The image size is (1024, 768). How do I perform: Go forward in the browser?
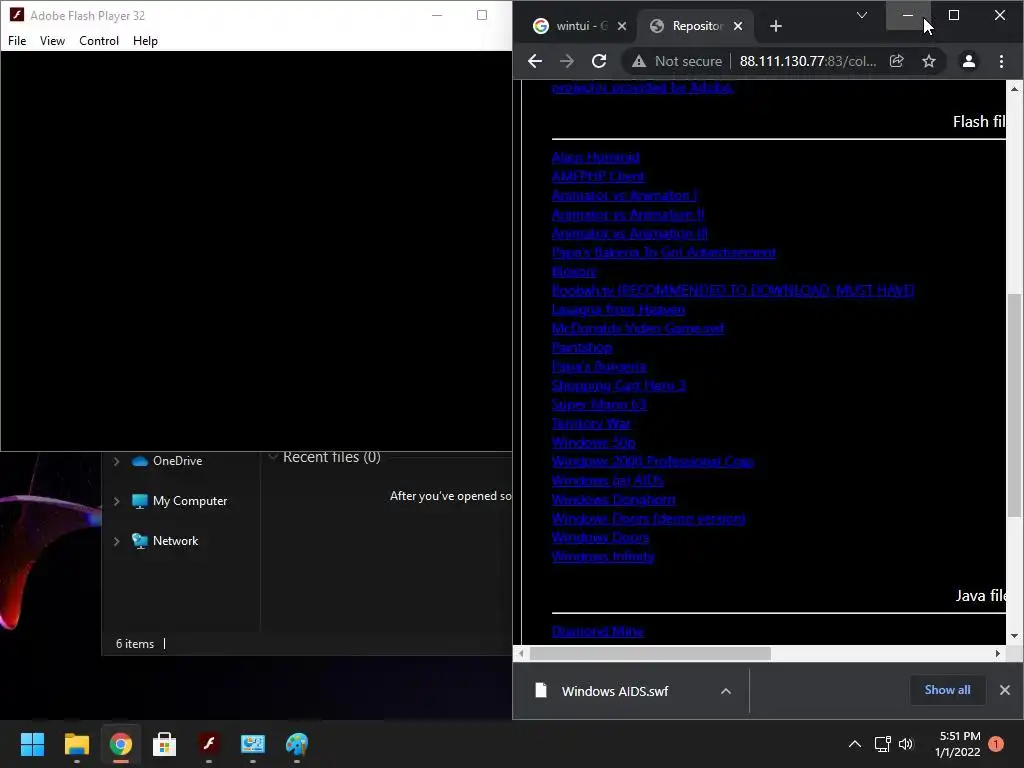coord(567,61)
